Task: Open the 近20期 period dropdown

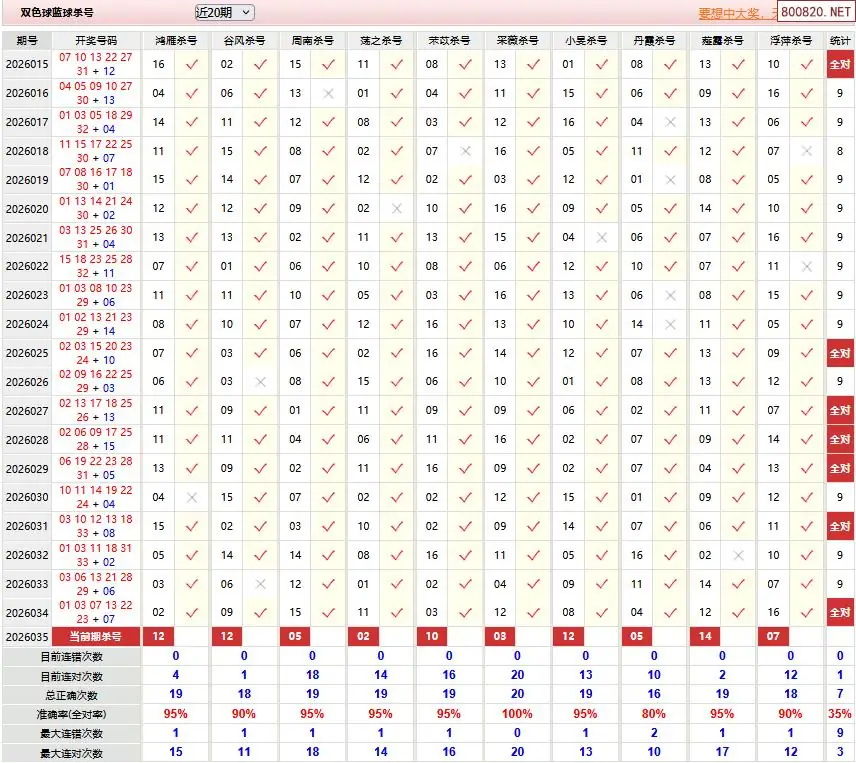Action: coord(224,12)
